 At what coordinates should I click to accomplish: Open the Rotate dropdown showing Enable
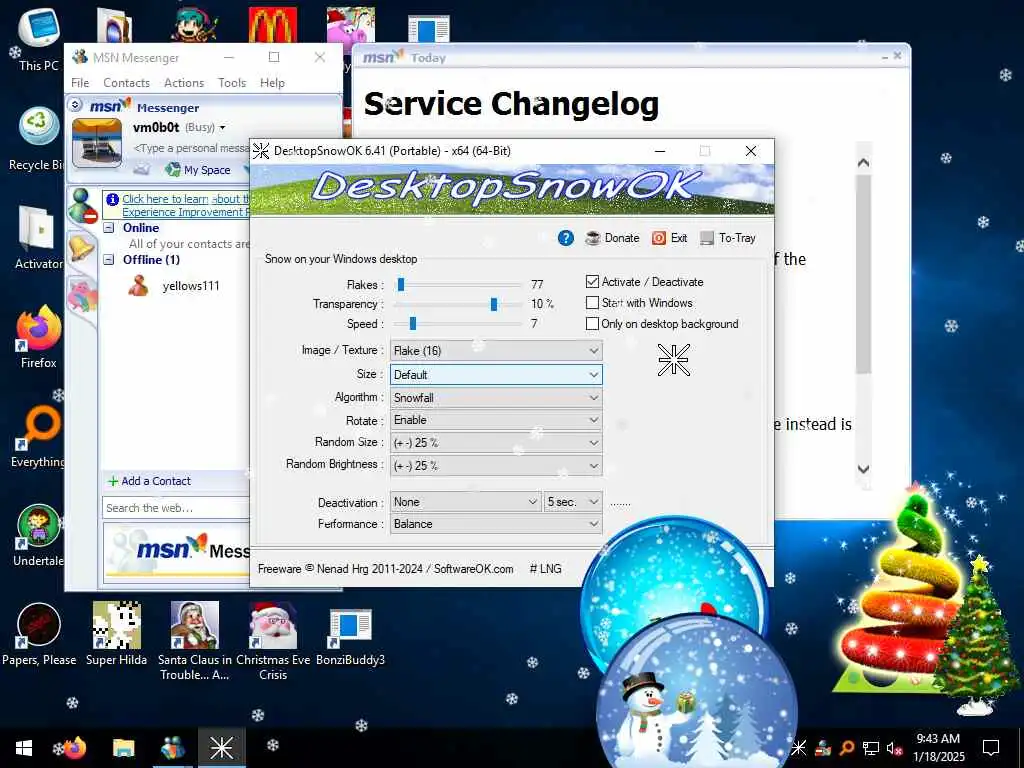pyautogui.click(x=496, y=420)
